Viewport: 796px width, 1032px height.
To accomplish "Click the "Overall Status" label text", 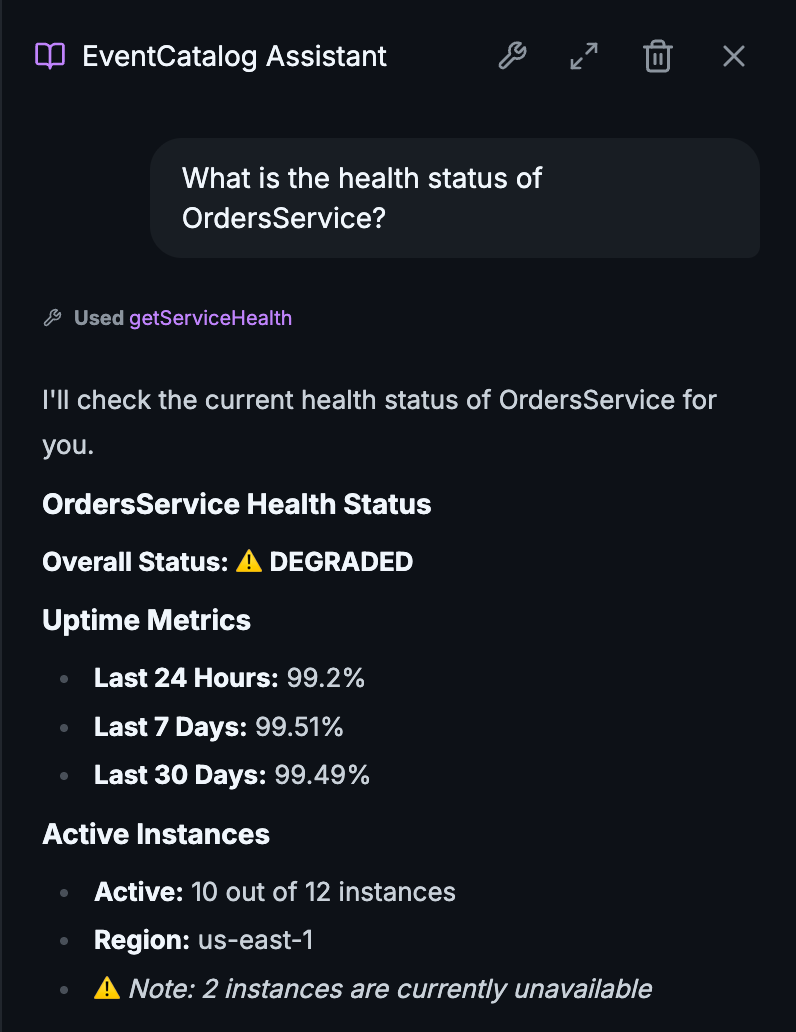I will [136, 562].
